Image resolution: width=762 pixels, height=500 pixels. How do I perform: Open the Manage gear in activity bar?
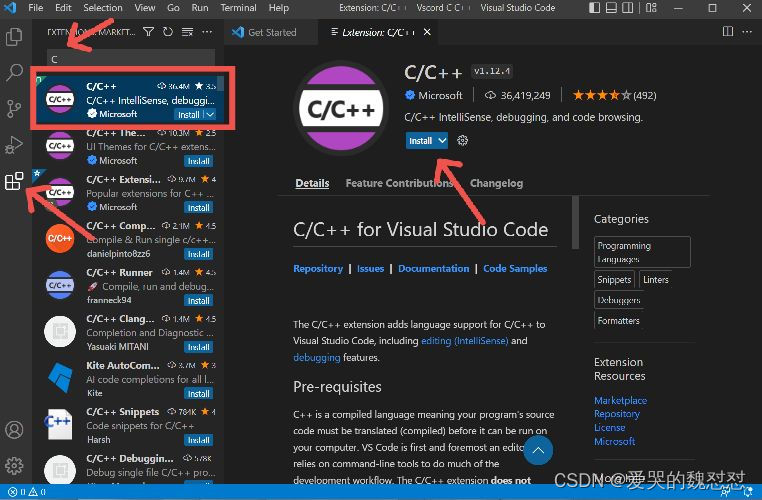14,466
